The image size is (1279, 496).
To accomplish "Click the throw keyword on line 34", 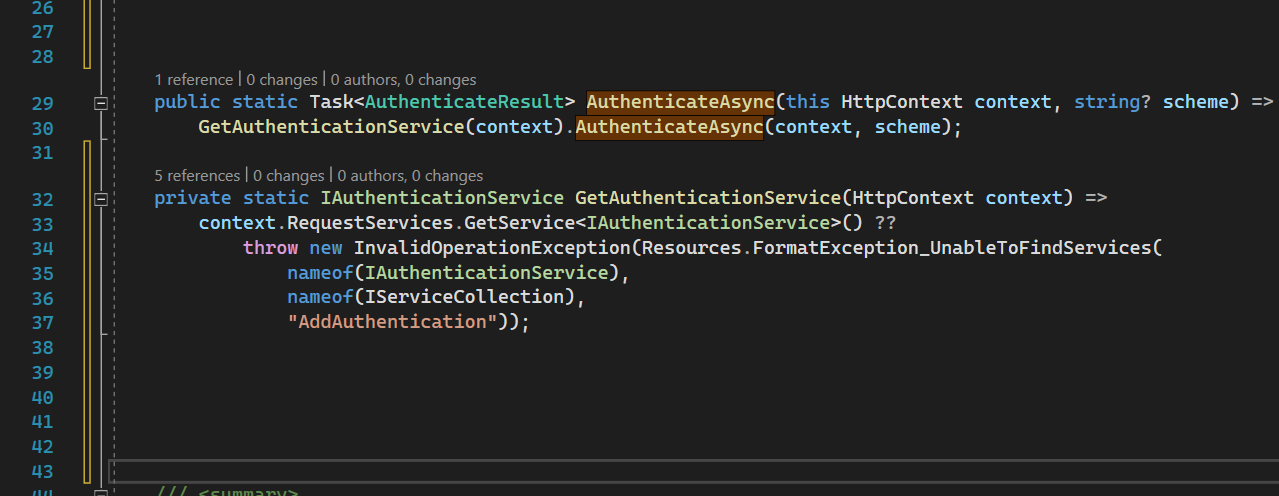I will (270, 248).
